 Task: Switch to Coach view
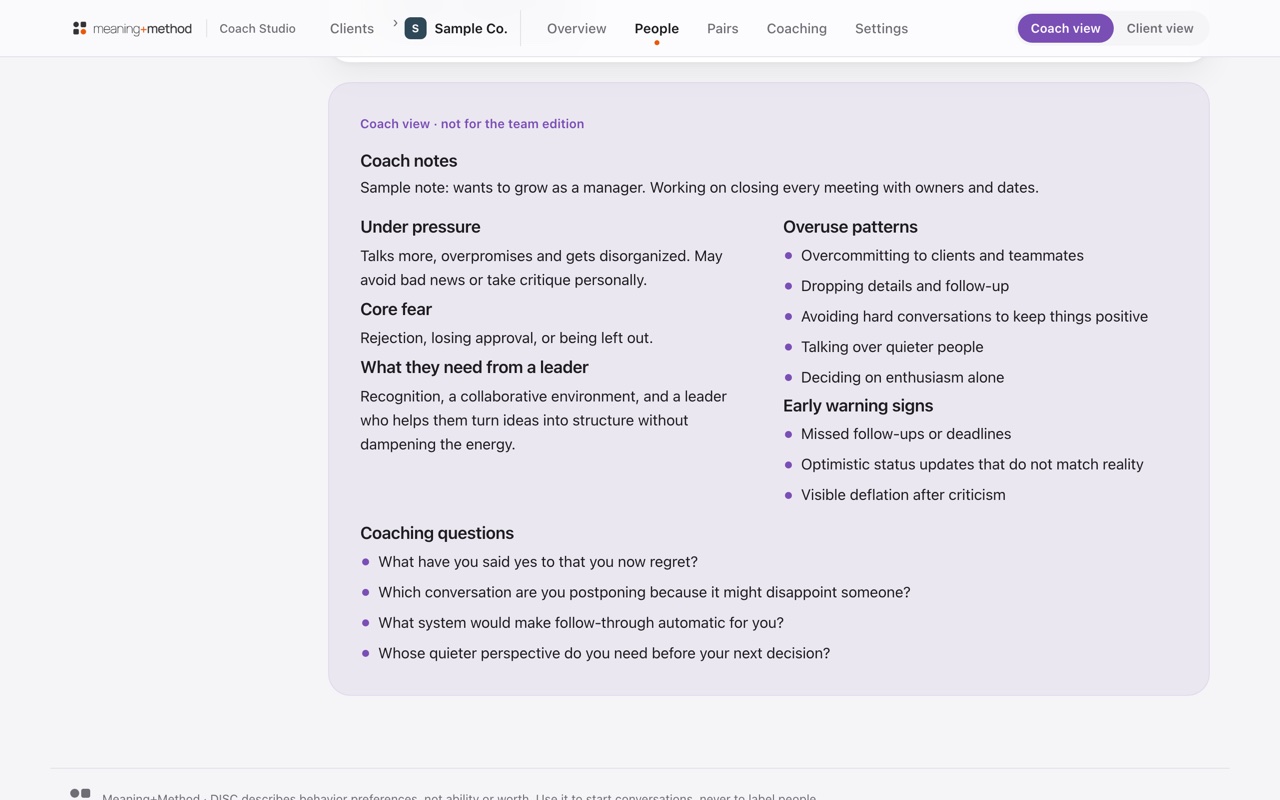1065,28
